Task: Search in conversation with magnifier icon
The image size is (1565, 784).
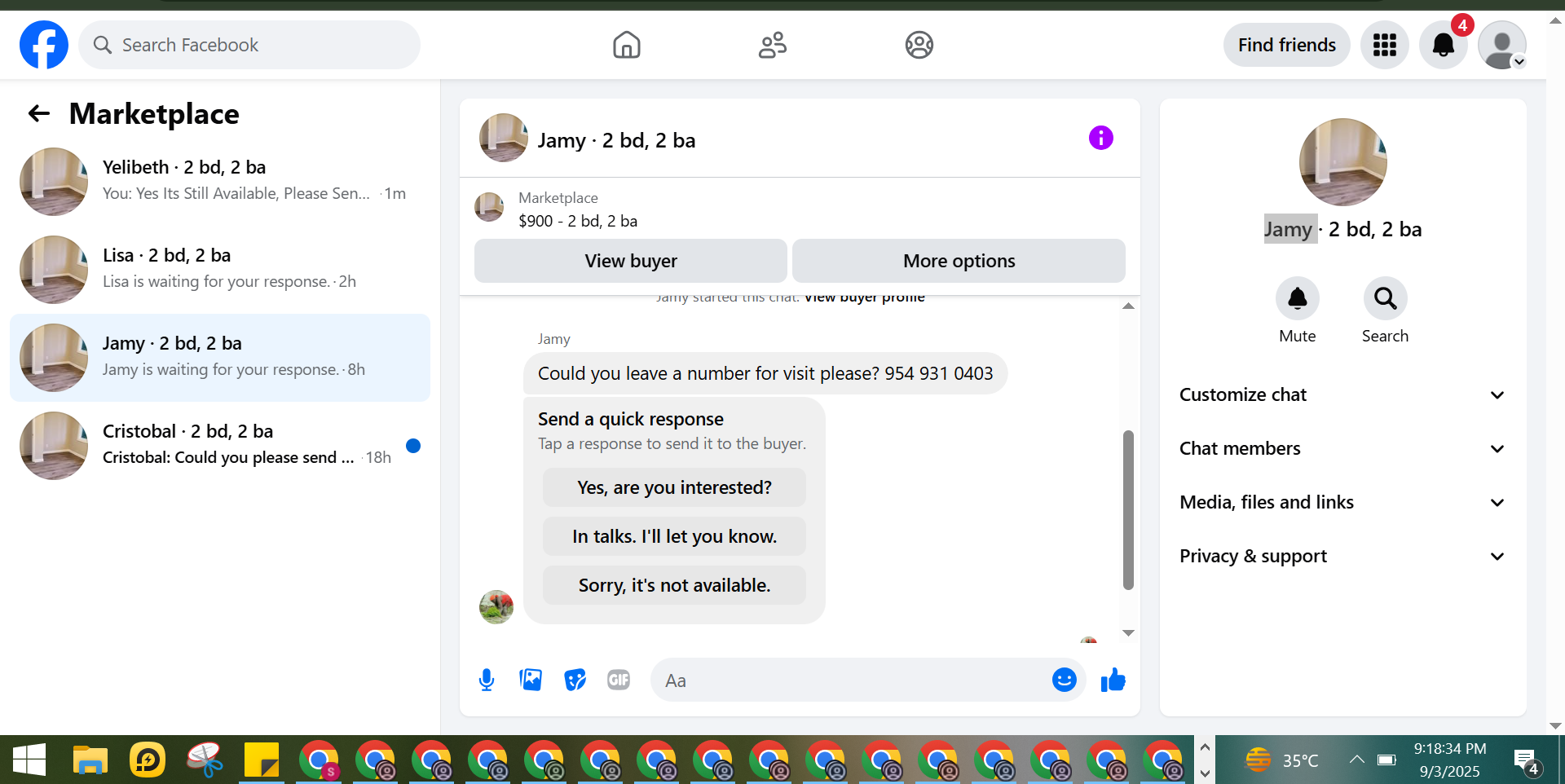Action: click(x=1386, y=299)
